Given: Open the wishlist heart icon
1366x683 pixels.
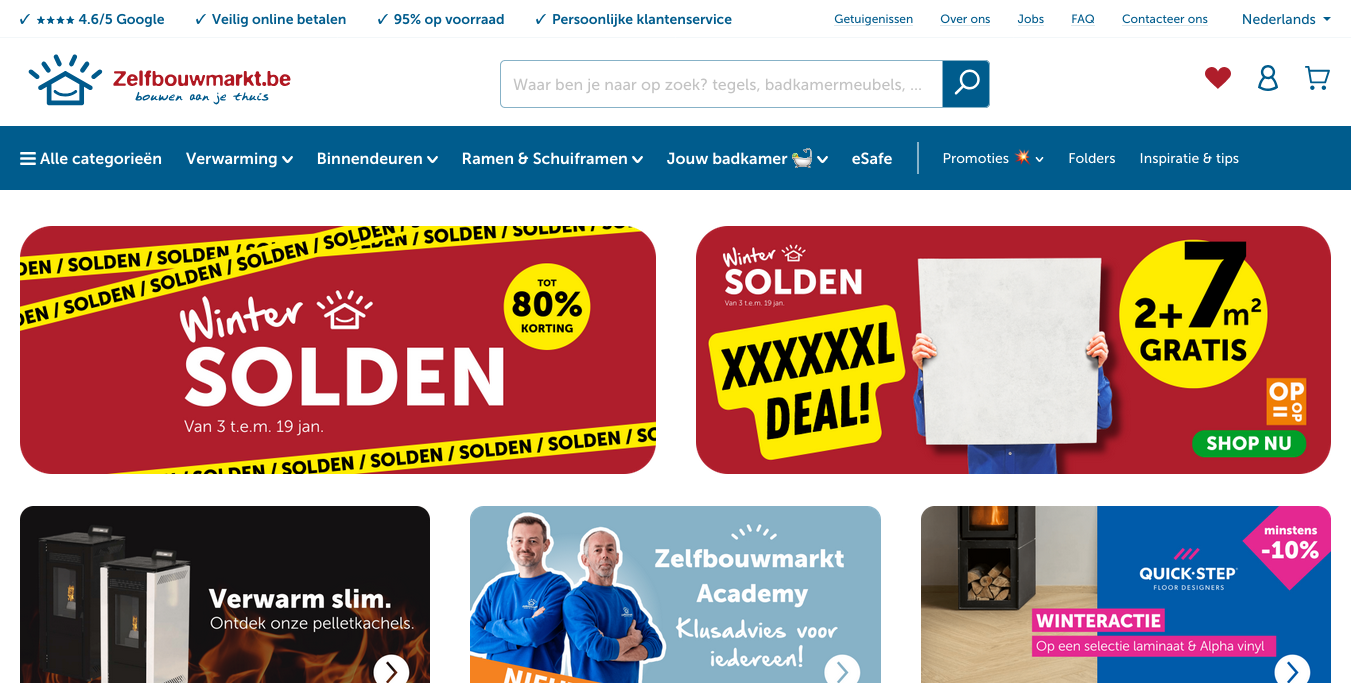Looking at the screenshot, I should click(1217, 78).
